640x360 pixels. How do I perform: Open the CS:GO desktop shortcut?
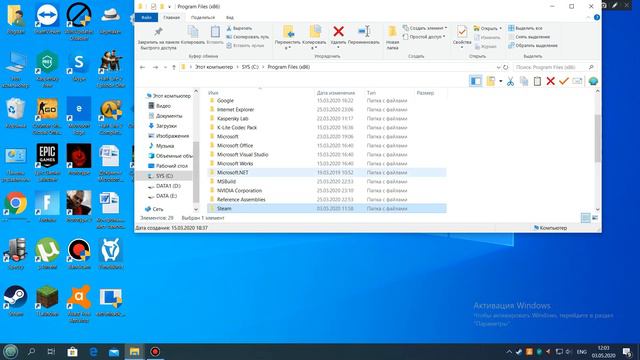pos(47,115)
